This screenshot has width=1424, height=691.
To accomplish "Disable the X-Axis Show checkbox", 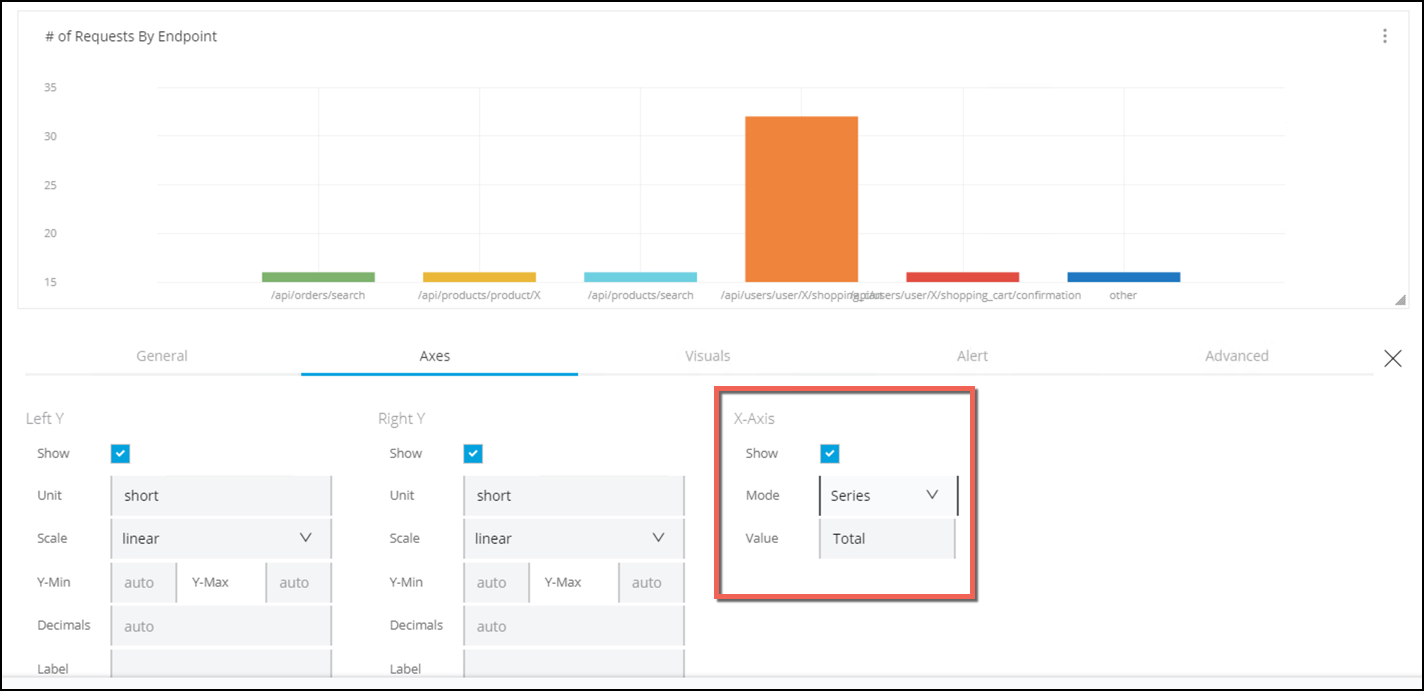I will point(829,454).
